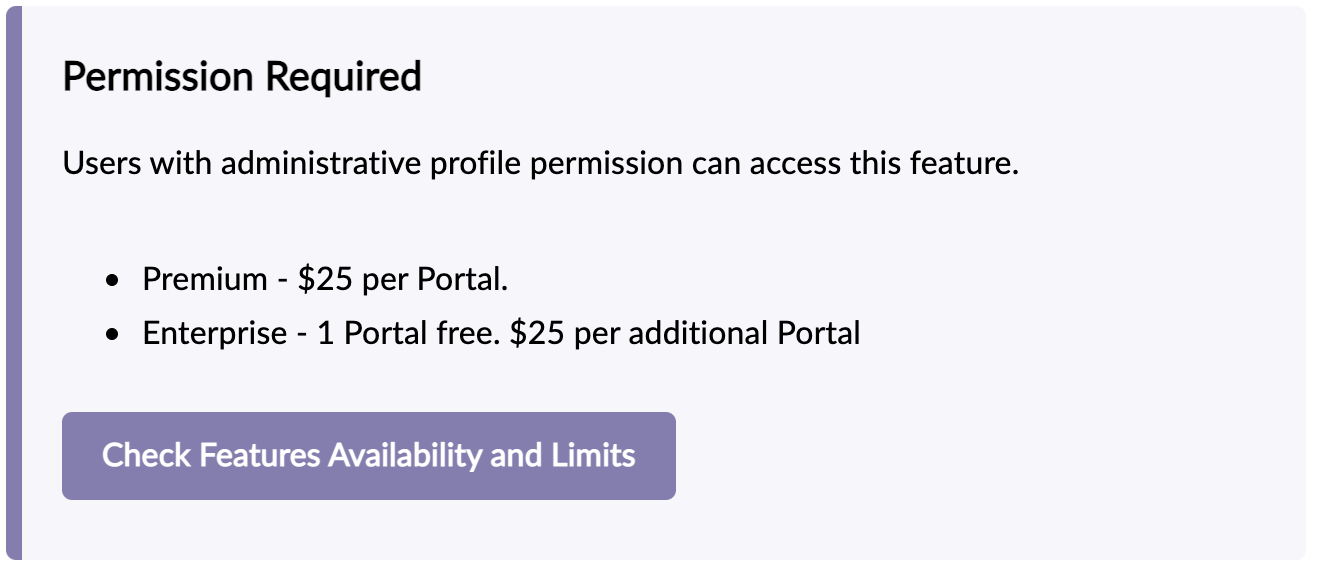The width and height of the screenshot is (1320, 570).
Task: Click the bullet dot before Enterprise
Action: tap(113, 335)
